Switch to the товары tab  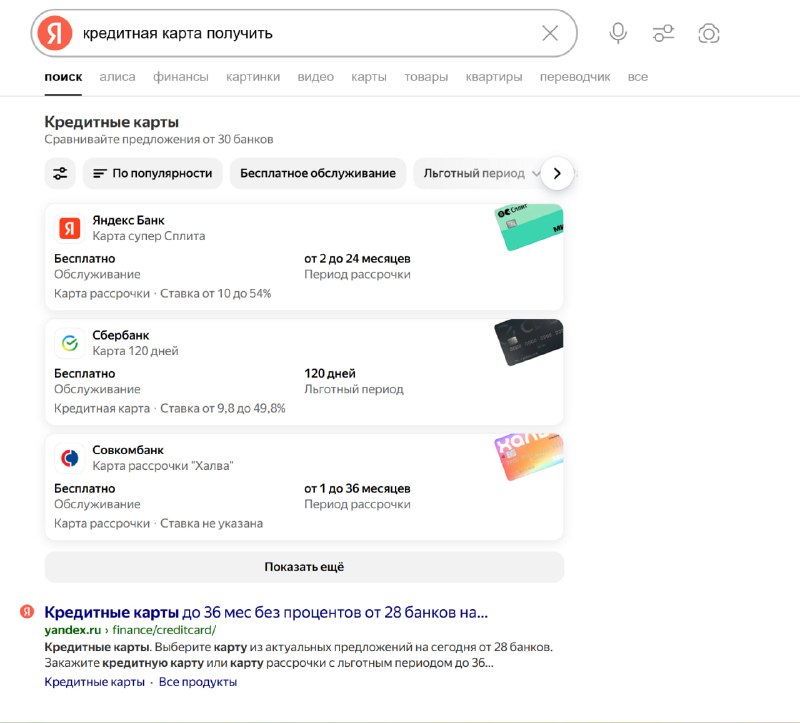[x=426, y=77]
